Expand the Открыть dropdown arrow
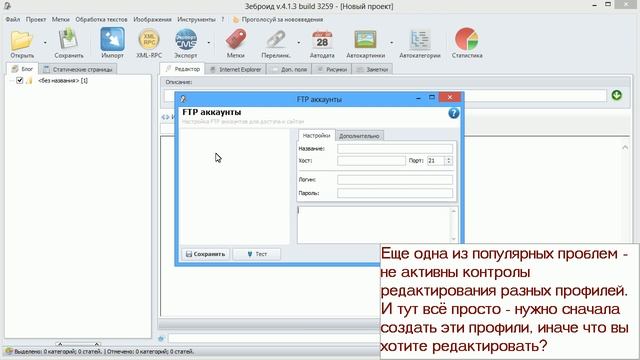The image size is (640, 360). (45, 42)
